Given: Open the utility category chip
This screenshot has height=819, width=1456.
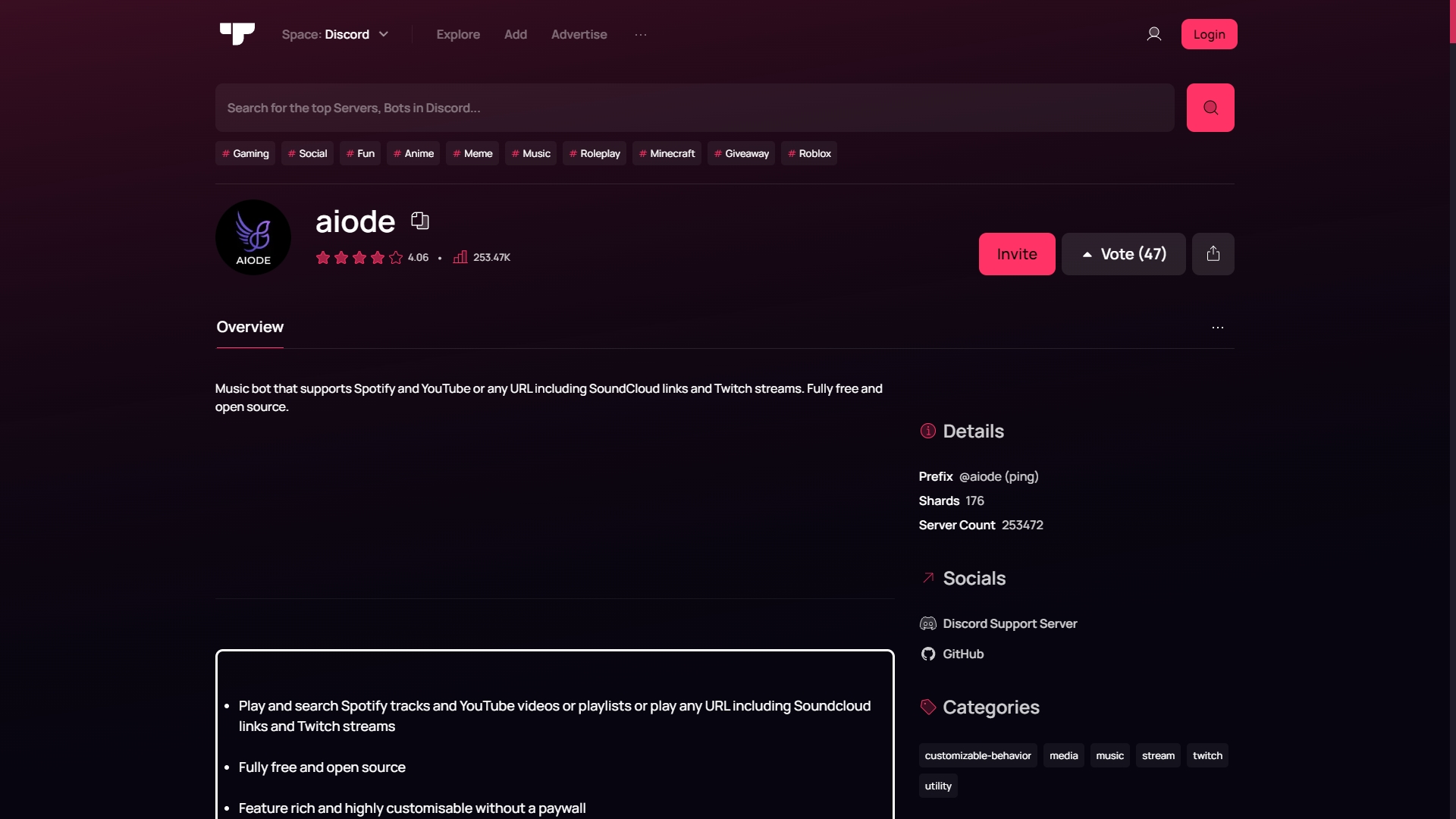Looking at the screenshot, I should pos(938,786).
